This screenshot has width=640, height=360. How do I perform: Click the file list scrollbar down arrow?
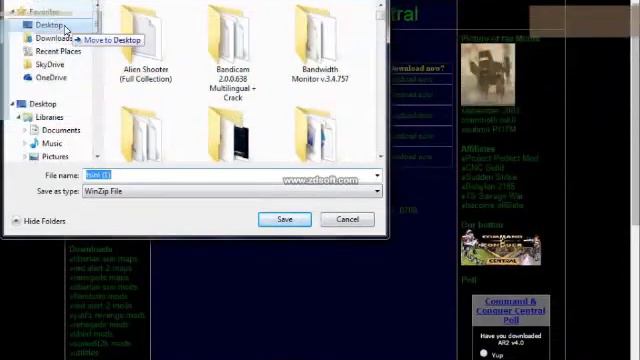point(381,156)
